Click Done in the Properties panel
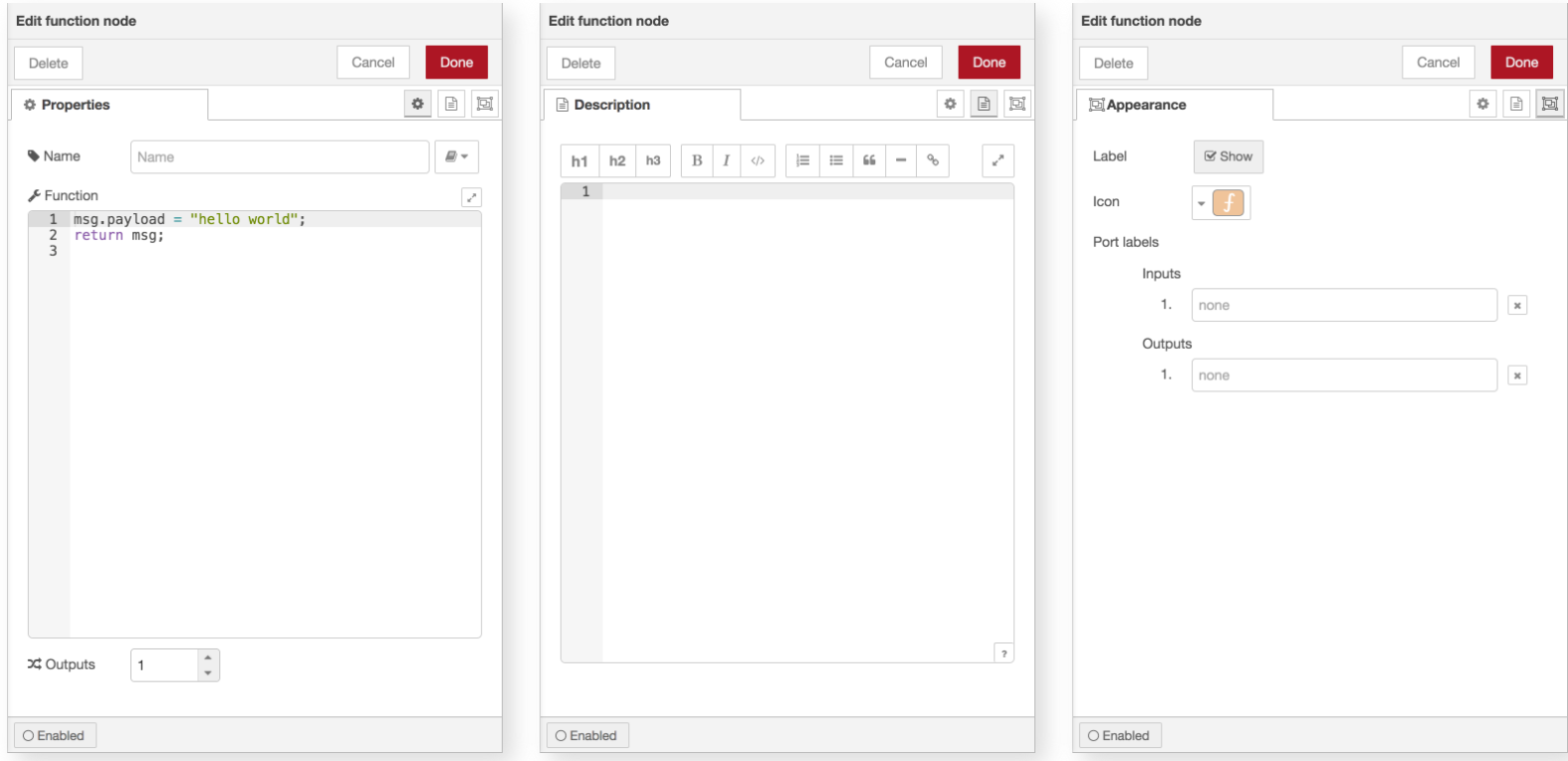The height and width of the screenshot is (761, 1568). (457, 62)
